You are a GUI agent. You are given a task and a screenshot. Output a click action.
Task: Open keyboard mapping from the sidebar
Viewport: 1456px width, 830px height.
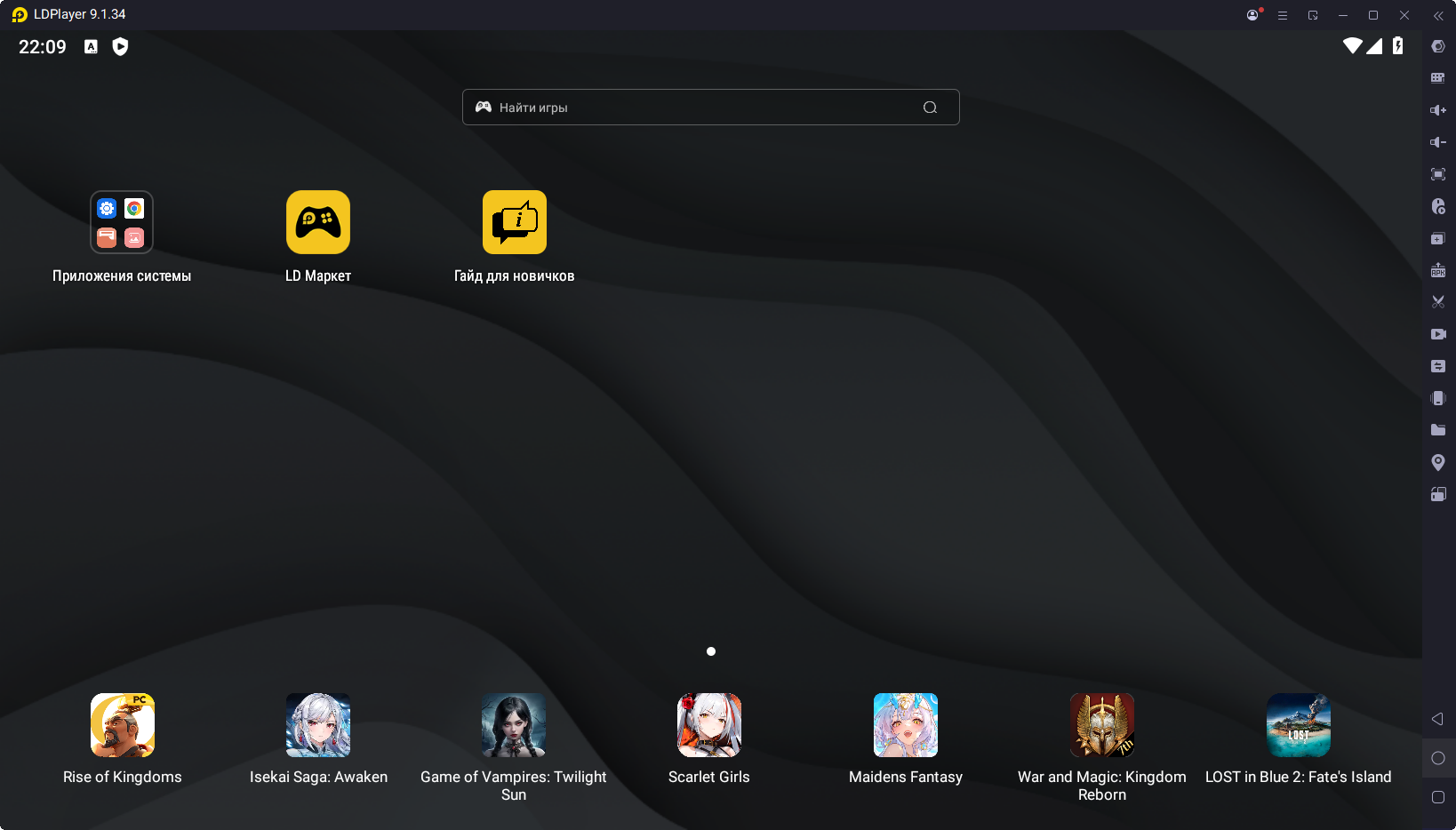point(1438,78)
